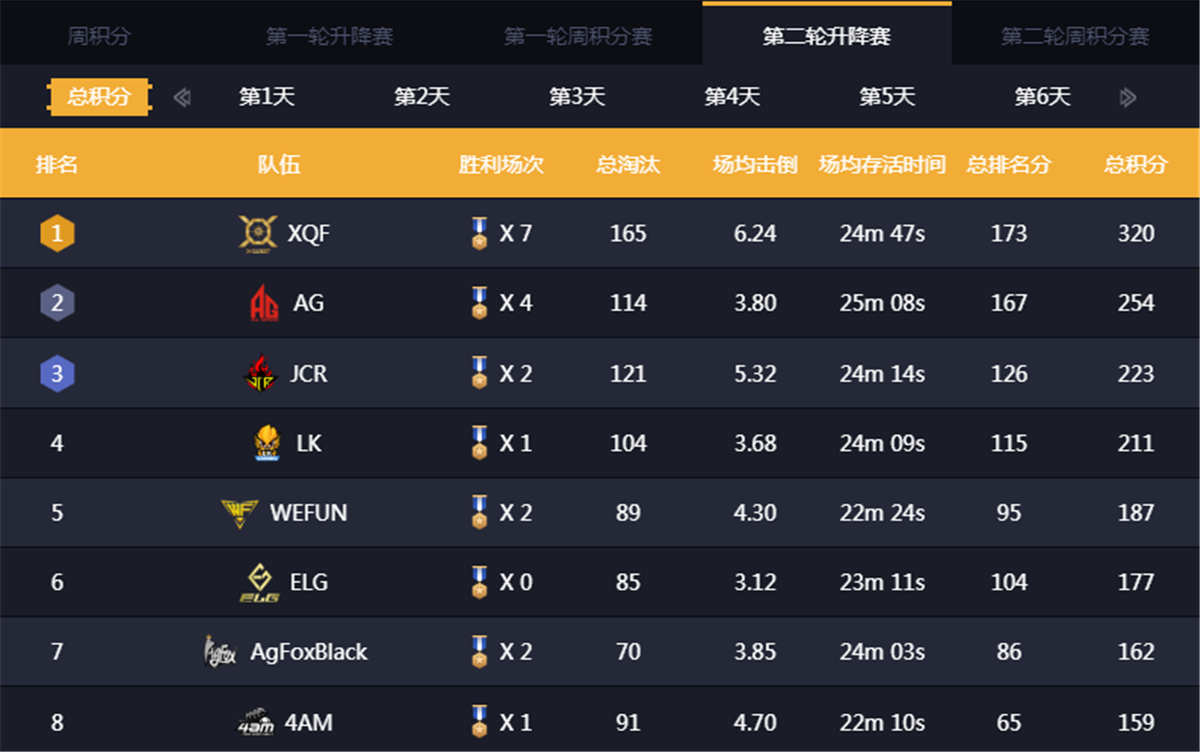Image resolution: width=1200 pixels, height=752 pixels.
Task: Click the gold rank 1 hexagon badge
Action: [57, 234]
